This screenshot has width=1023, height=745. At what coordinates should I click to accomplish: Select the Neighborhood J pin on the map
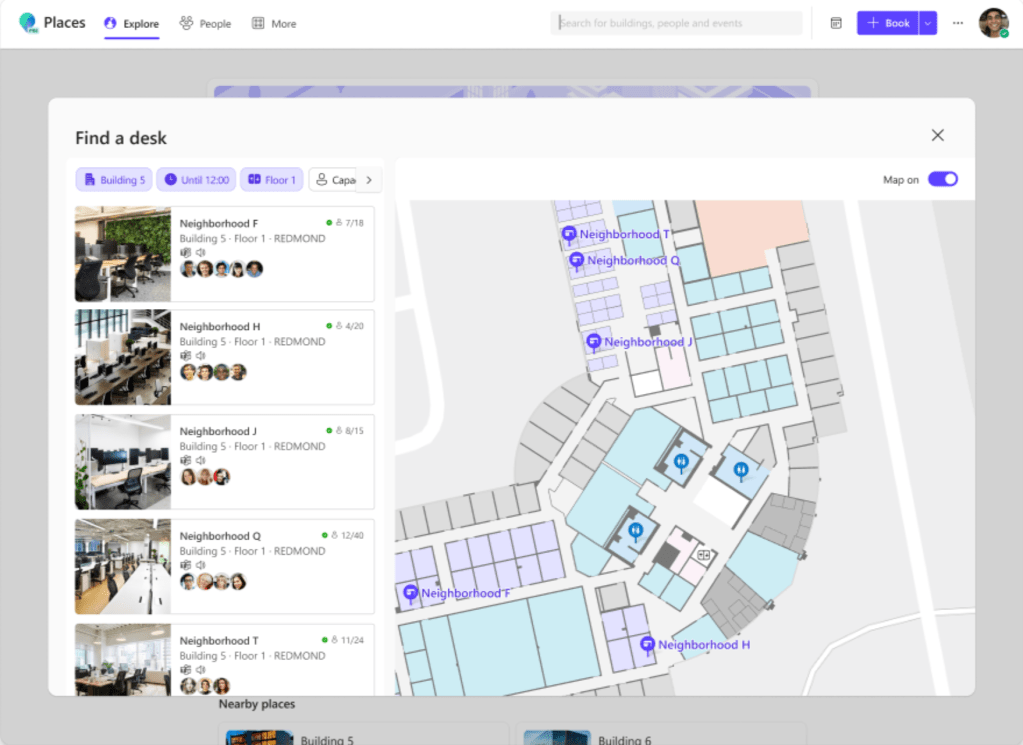(594, 342)
